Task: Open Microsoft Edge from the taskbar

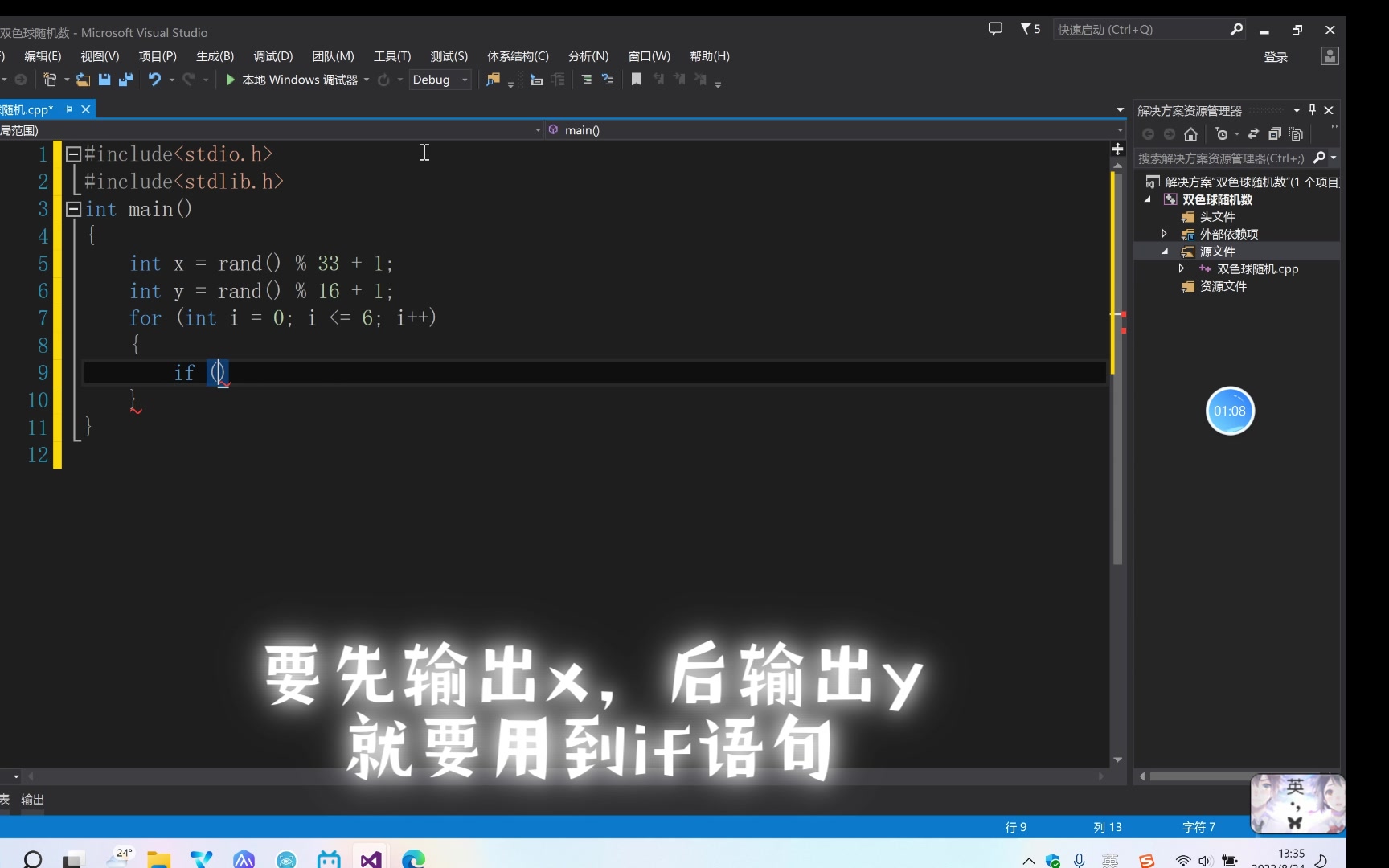Action: 412,858
